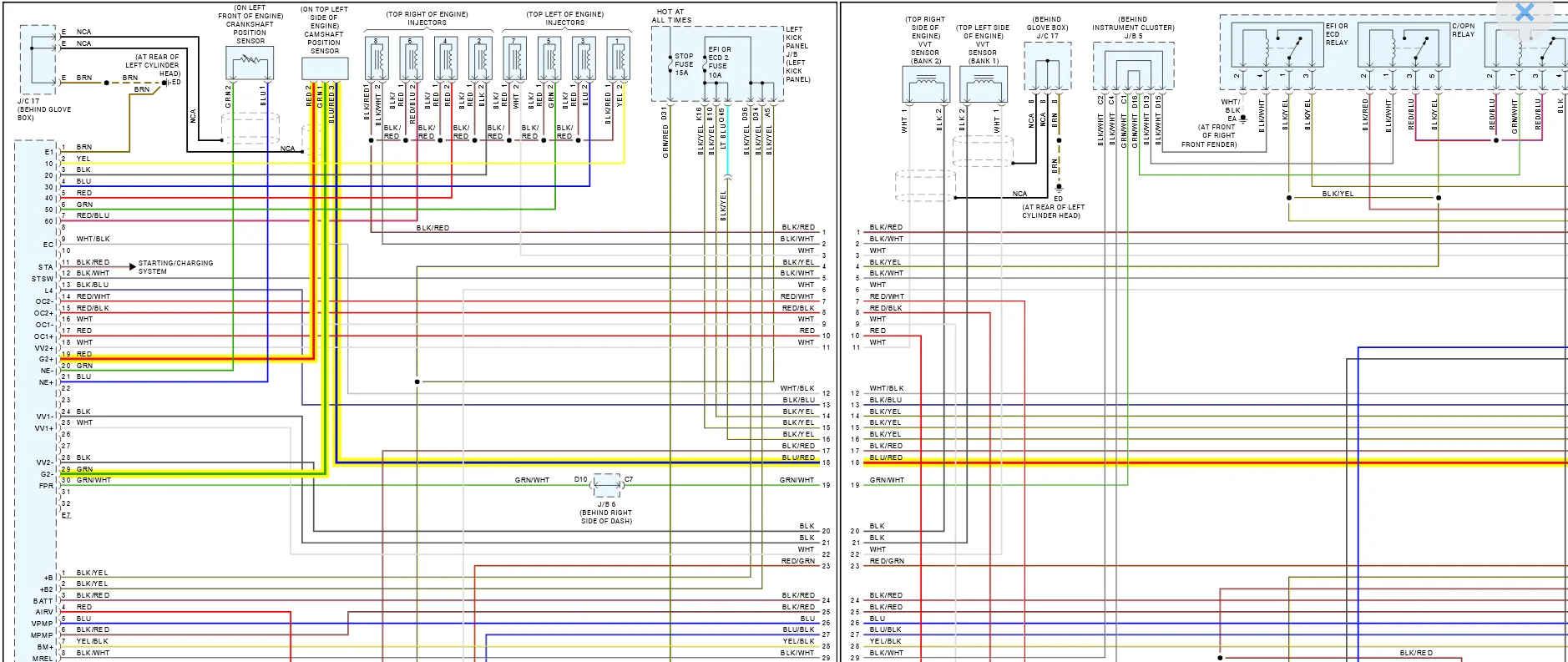Viewport: 1568px width, 662px height.
Task: Click the D10 connector pin label
Action: coord(581,479)
